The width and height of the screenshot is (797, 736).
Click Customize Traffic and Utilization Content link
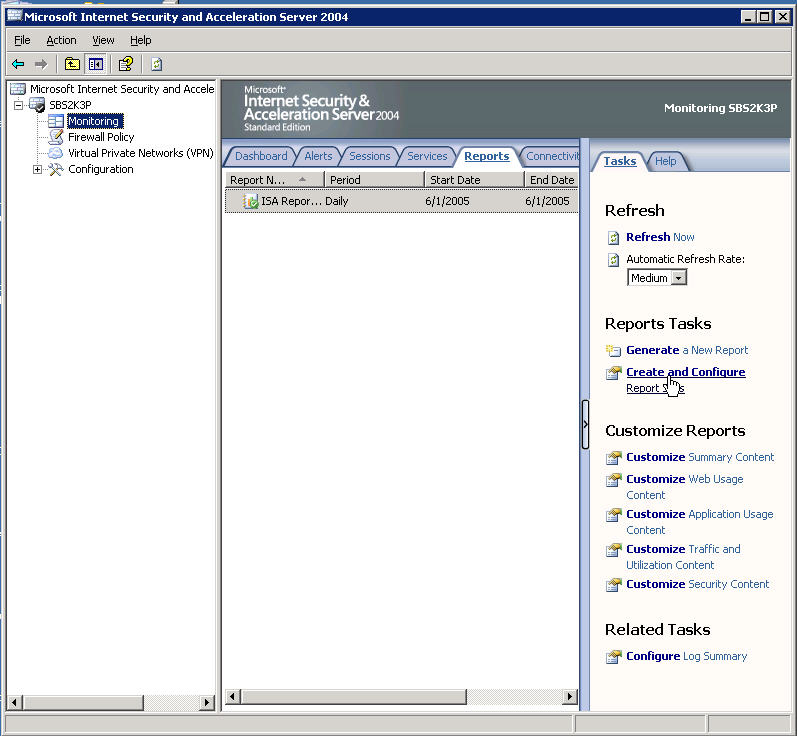pyautogui.click(x=683, y=557)
